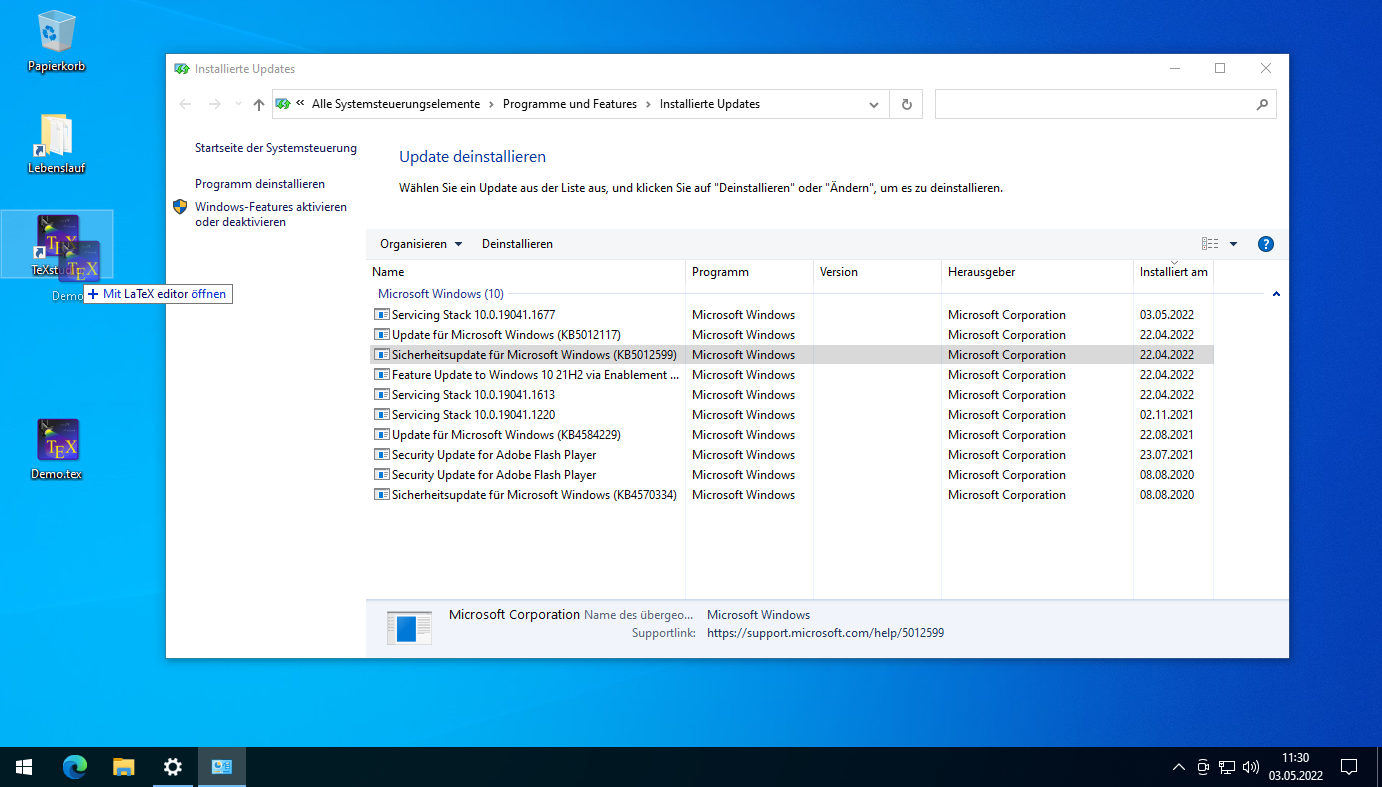This screenshot has width=1382, height=787.
Task: Sort by the Programm column header
Action: point(749,272)
